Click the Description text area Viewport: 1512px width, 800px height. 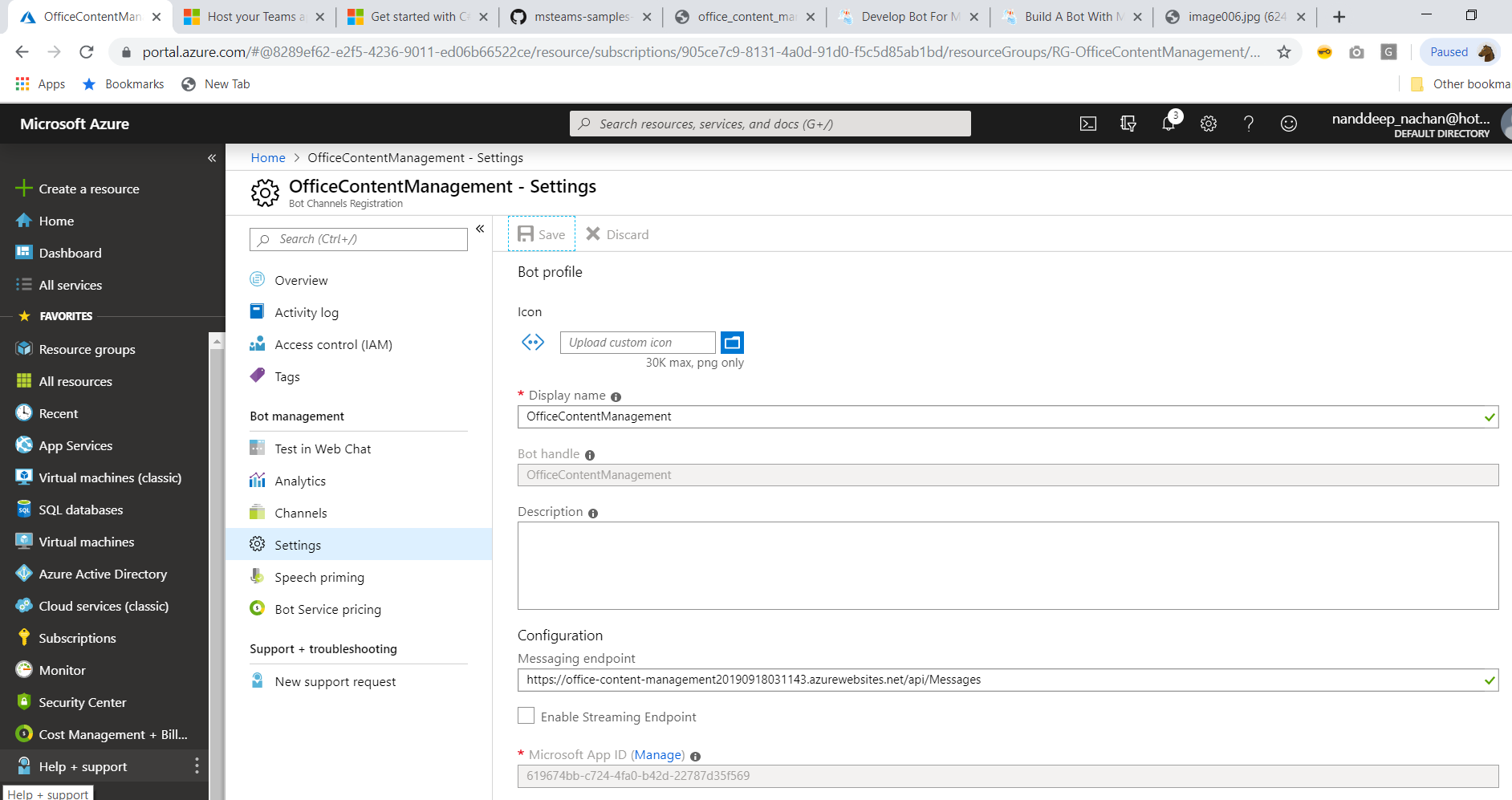point(1007,566)
